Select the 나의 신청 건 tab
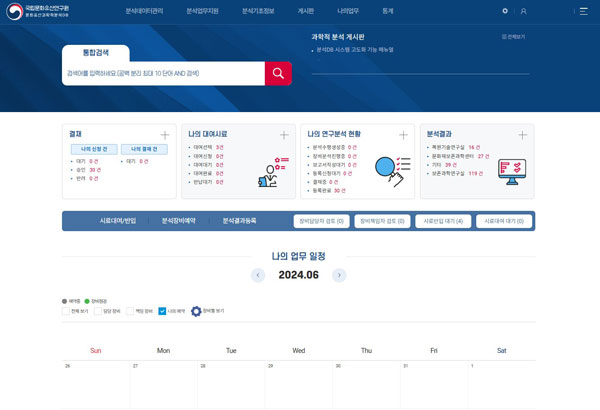The width and height of the screenshot is (600, 410). point(94,149)
